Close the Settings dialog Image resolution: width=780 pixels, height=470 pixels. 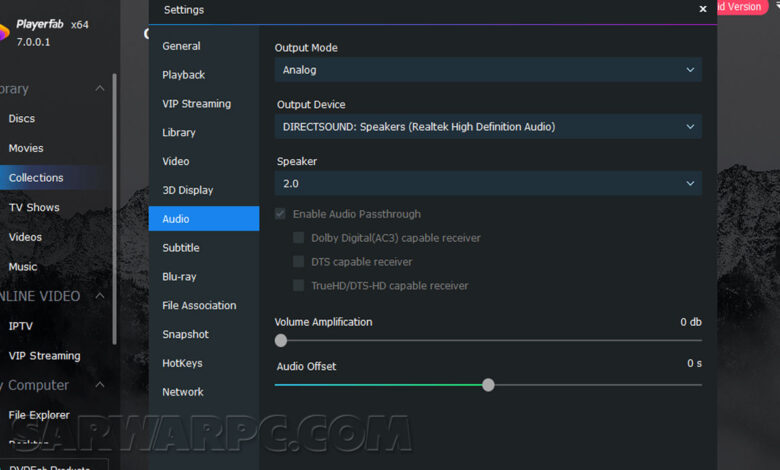[x=702, y=9]
